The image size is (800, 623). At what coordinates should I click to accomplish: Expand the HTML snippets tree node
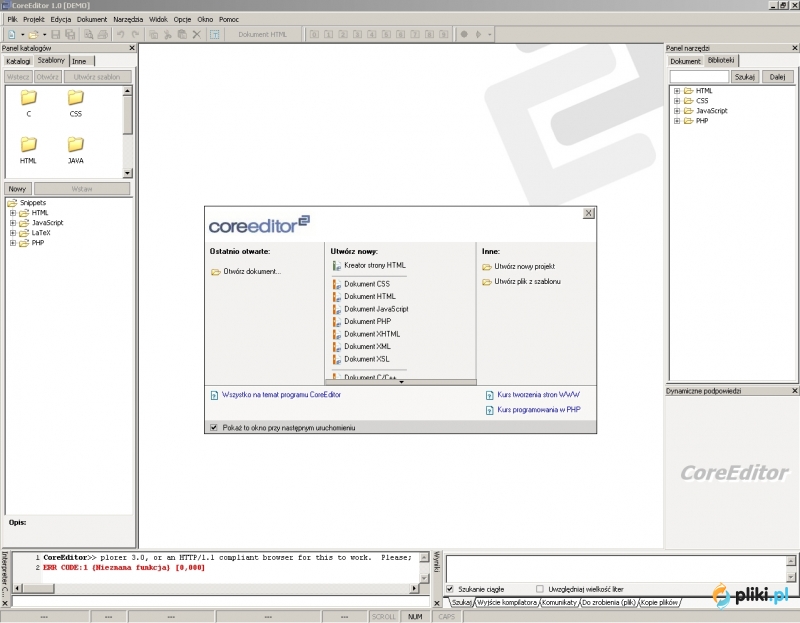pyautogui.click(x=13, y=213)
